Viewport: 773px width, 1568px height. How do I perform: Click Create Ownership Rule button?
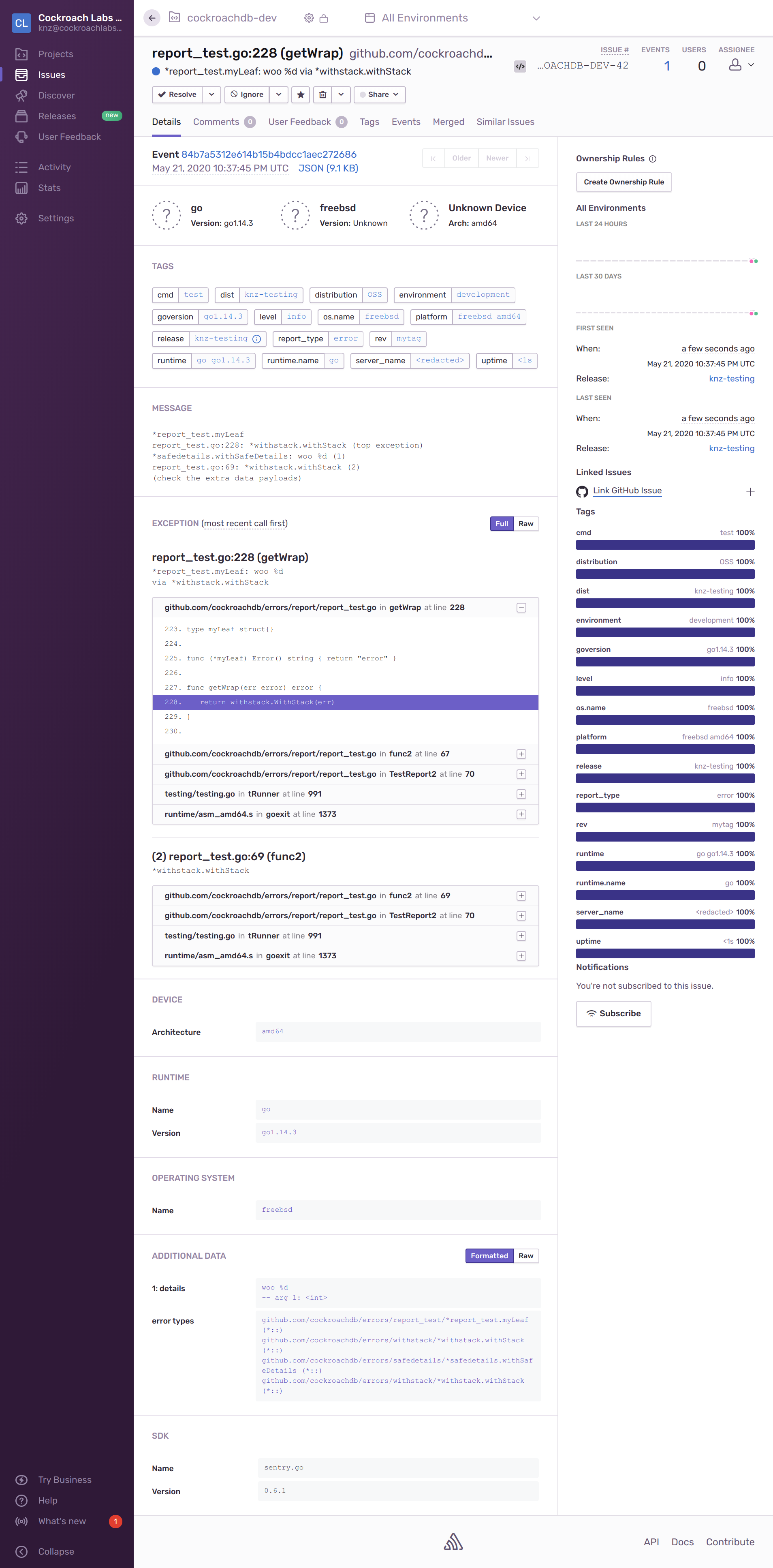(624, 182)
